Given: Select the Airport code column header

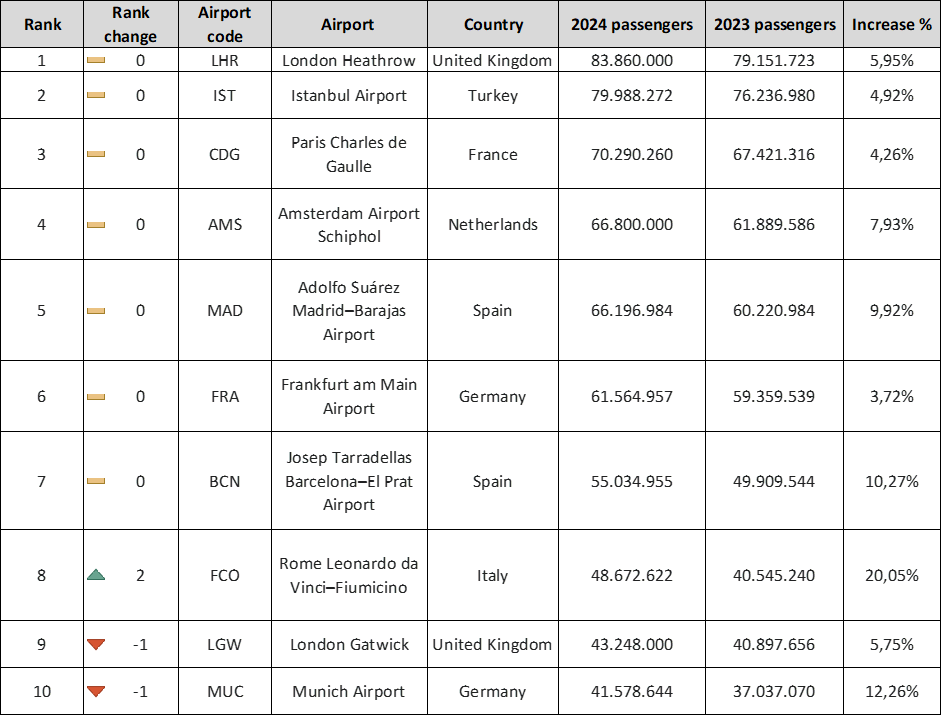Looking at the screenshot, I should click(225, 25).
